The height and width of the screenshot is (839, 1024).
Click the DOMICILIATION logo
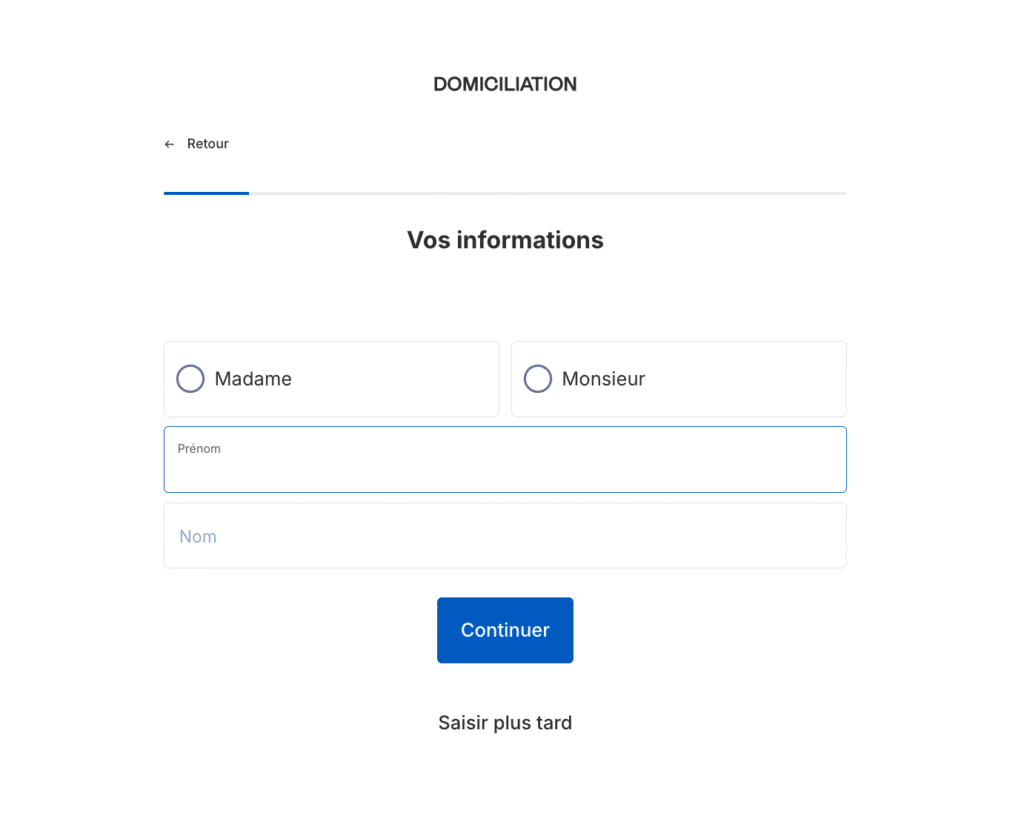(505, 84)
